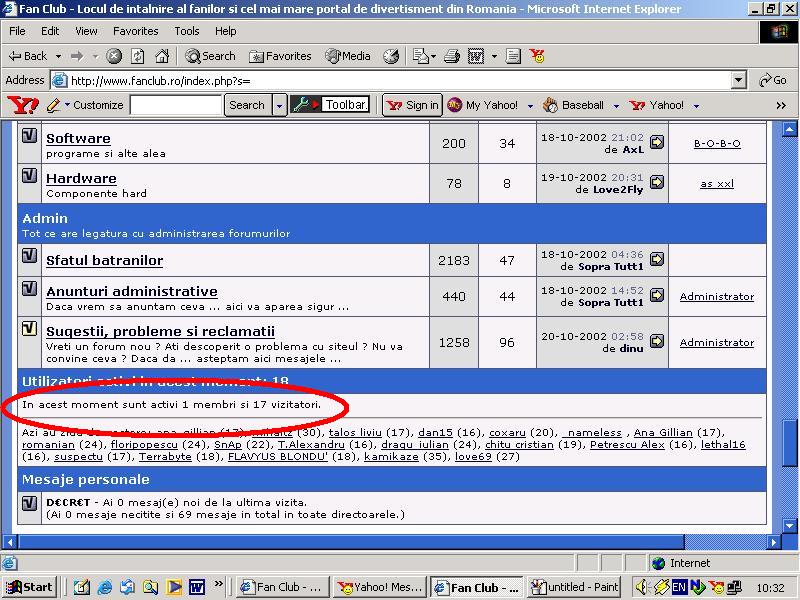The image size is (800, 600).
Task: Open the Discuss toolbar icon
Action: 513,56
